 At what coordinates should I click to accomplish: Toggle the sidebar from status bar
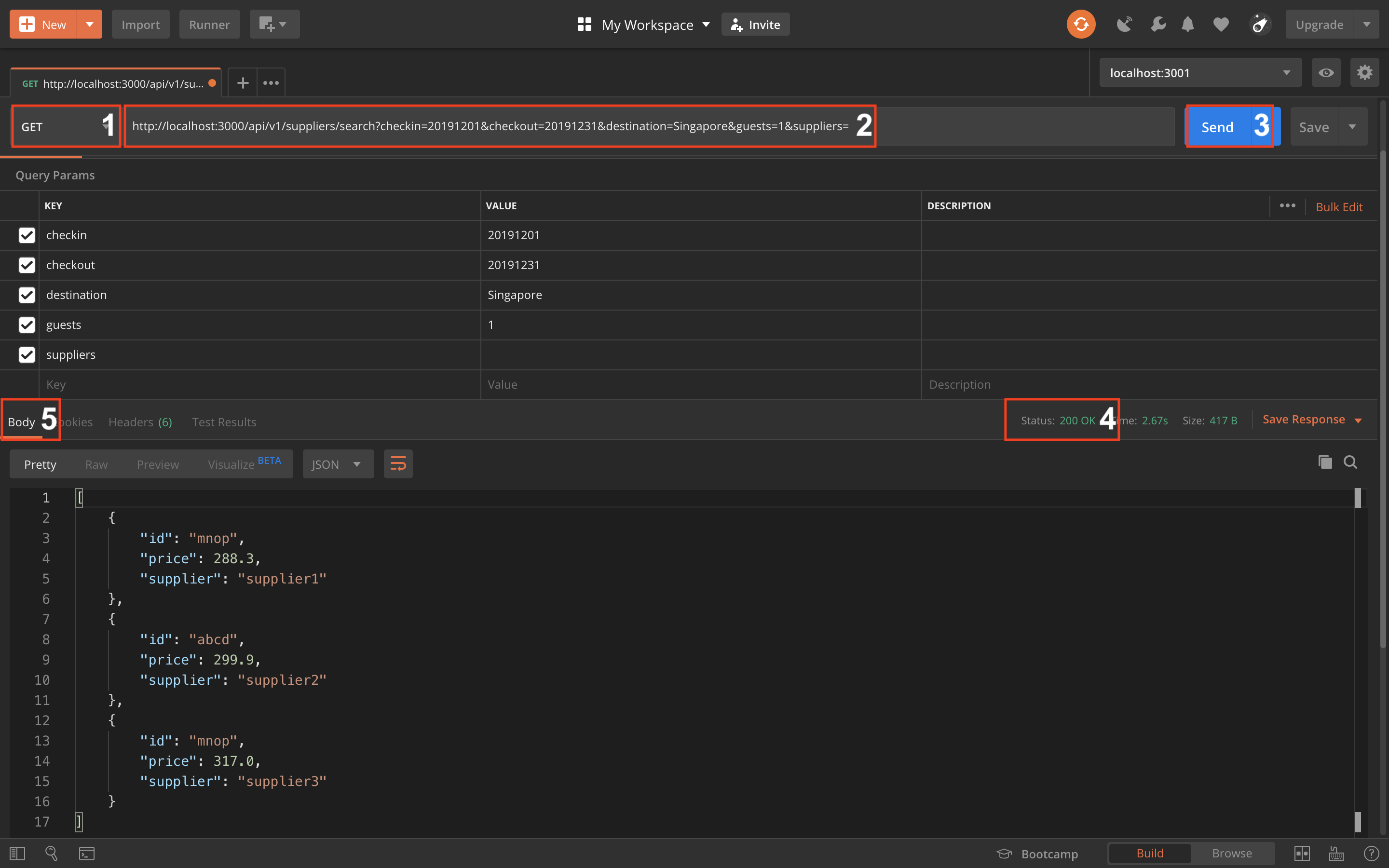tap(17, 854)
